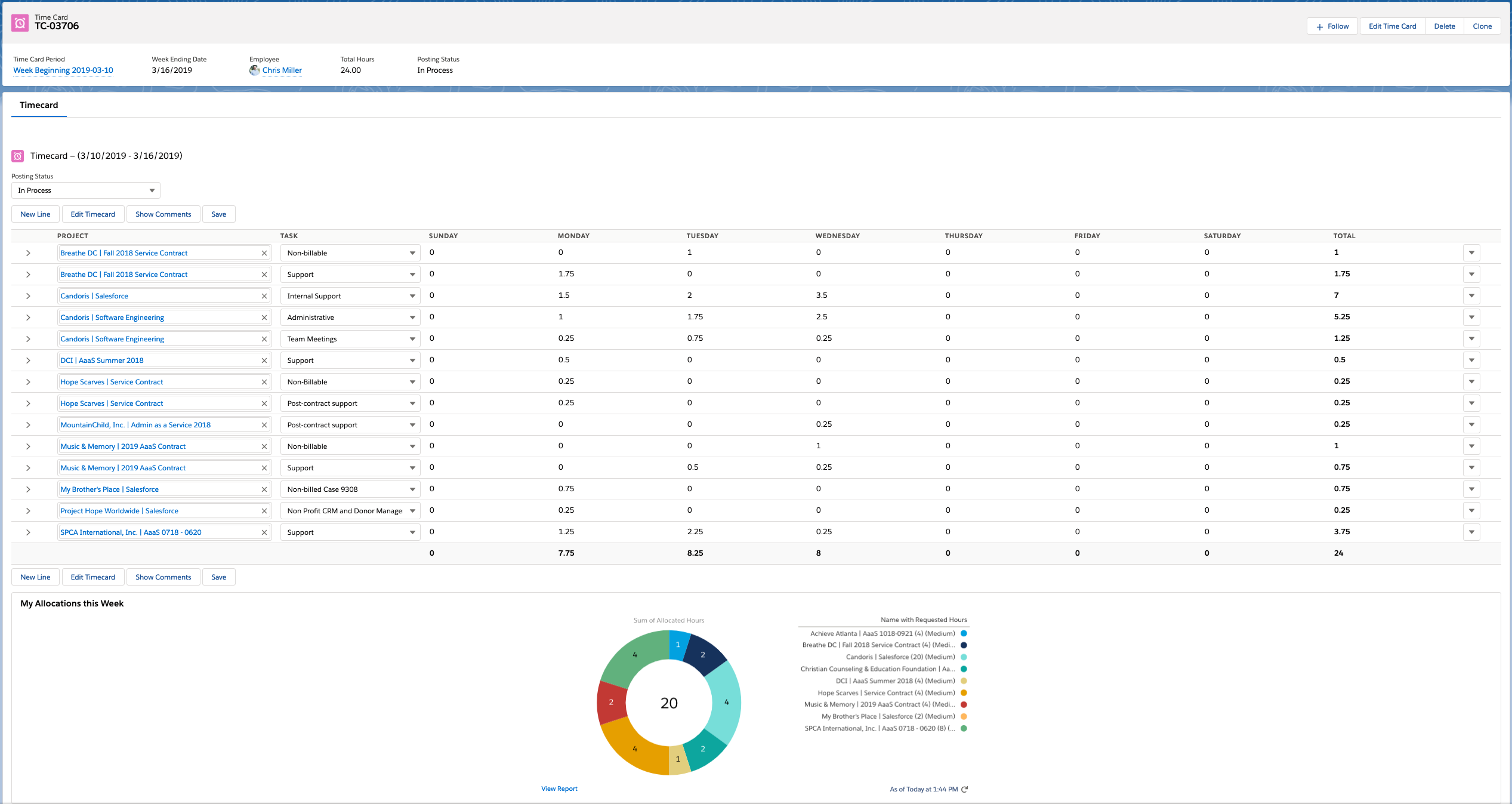Open row menu arrow for Candoris Administrative line
The image size is (1512, 804).
pyautogui.click(x=1471, y=317)
